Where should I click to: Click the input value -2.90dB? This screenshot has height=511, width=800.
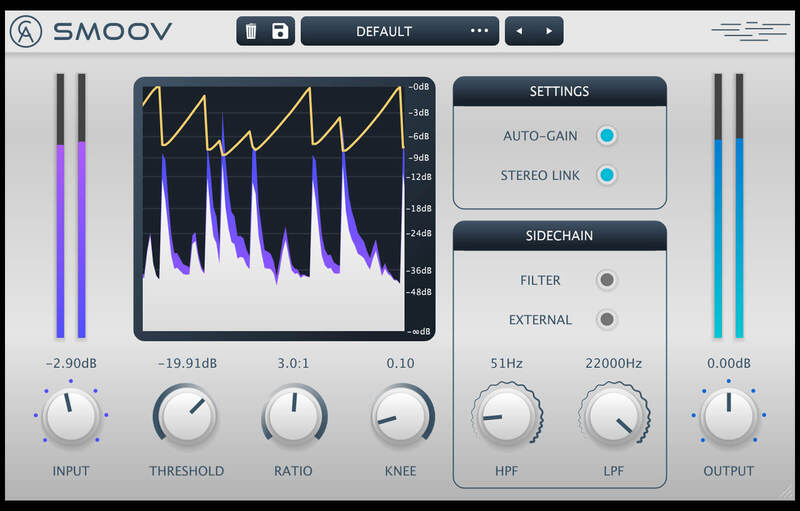coord(71,363)
